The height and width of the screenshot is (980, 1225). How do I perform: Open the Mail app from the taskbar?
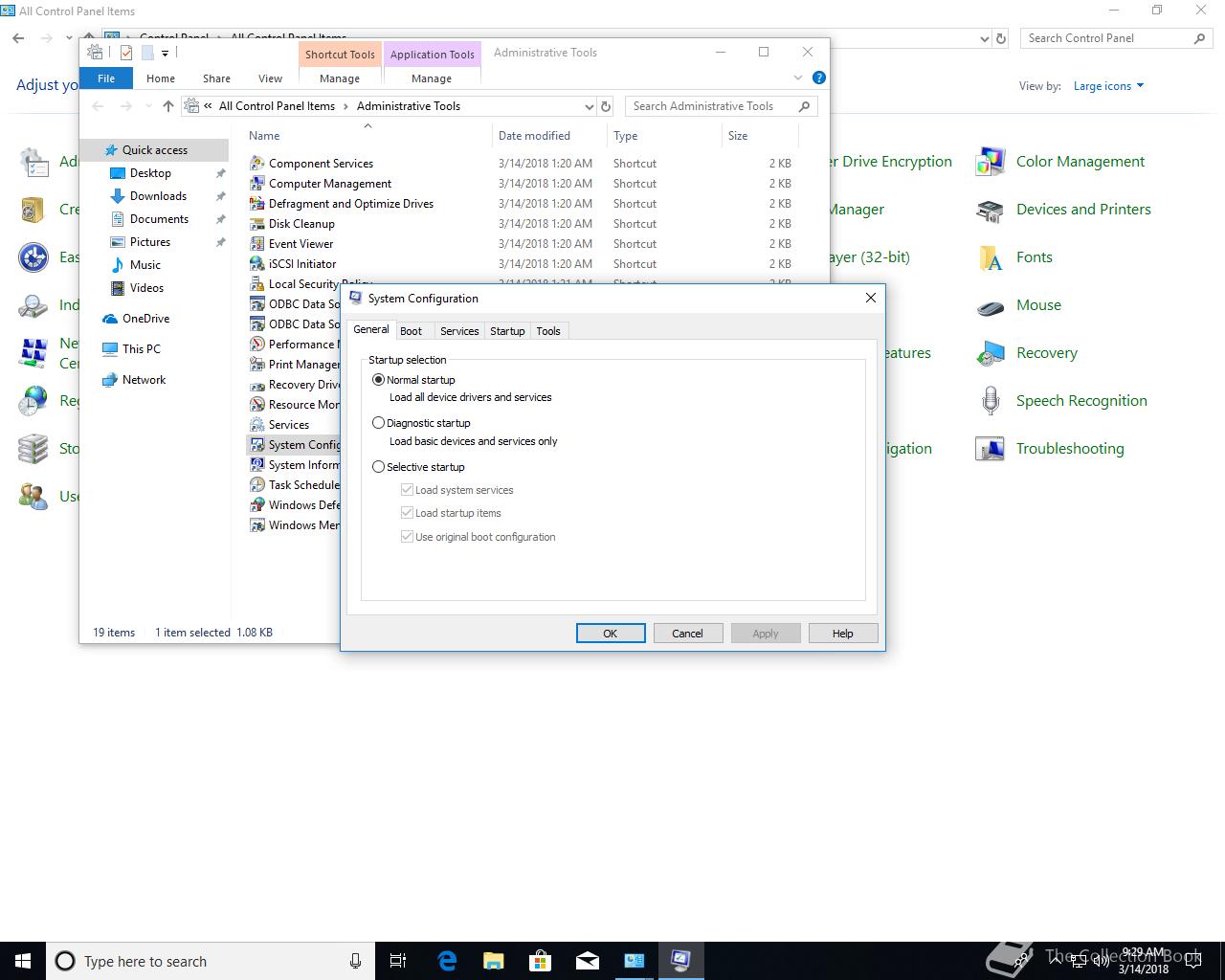(588, 961)
